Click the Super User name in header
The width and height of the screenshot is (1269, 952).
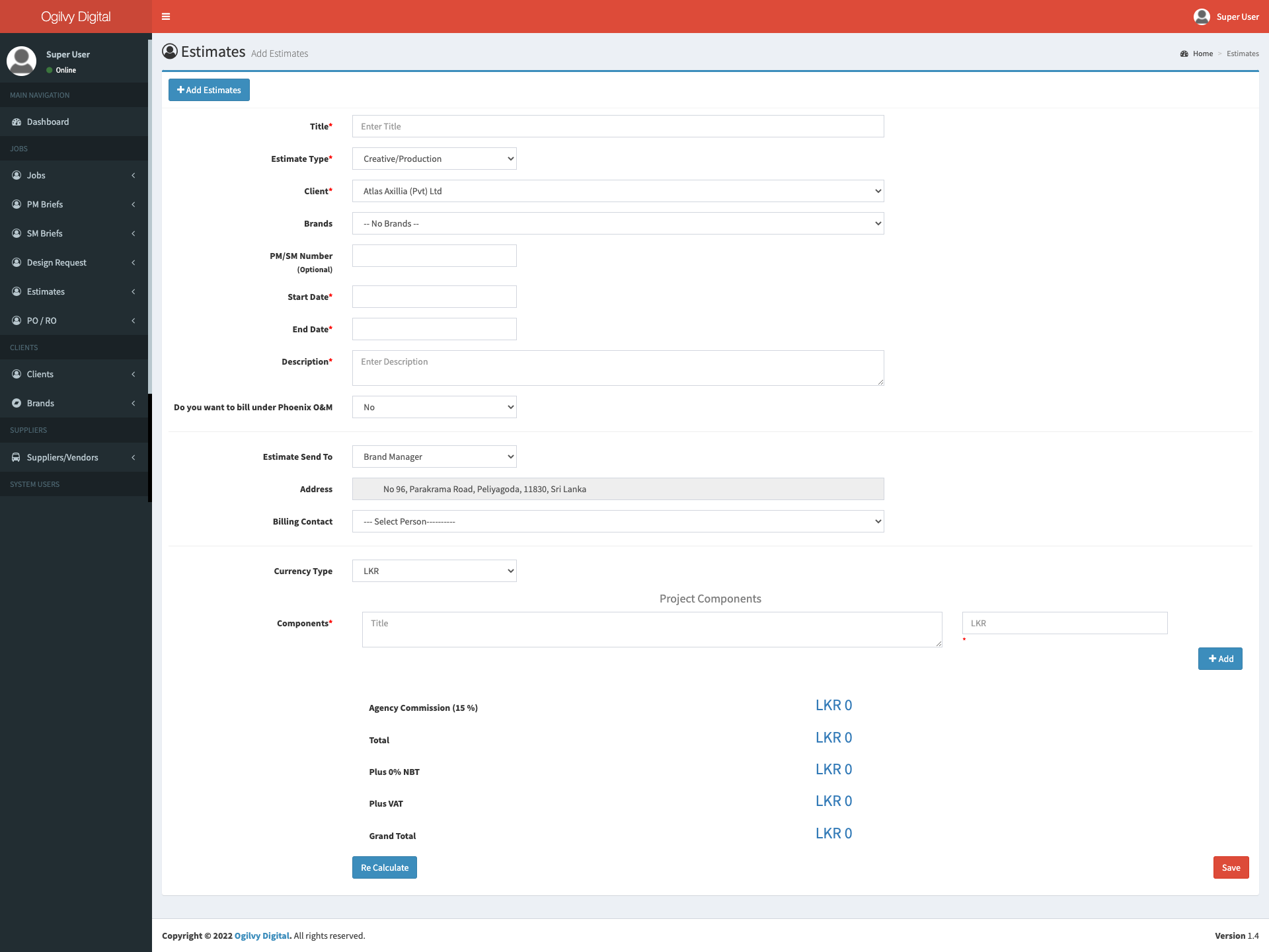(x=1237, y=17)
